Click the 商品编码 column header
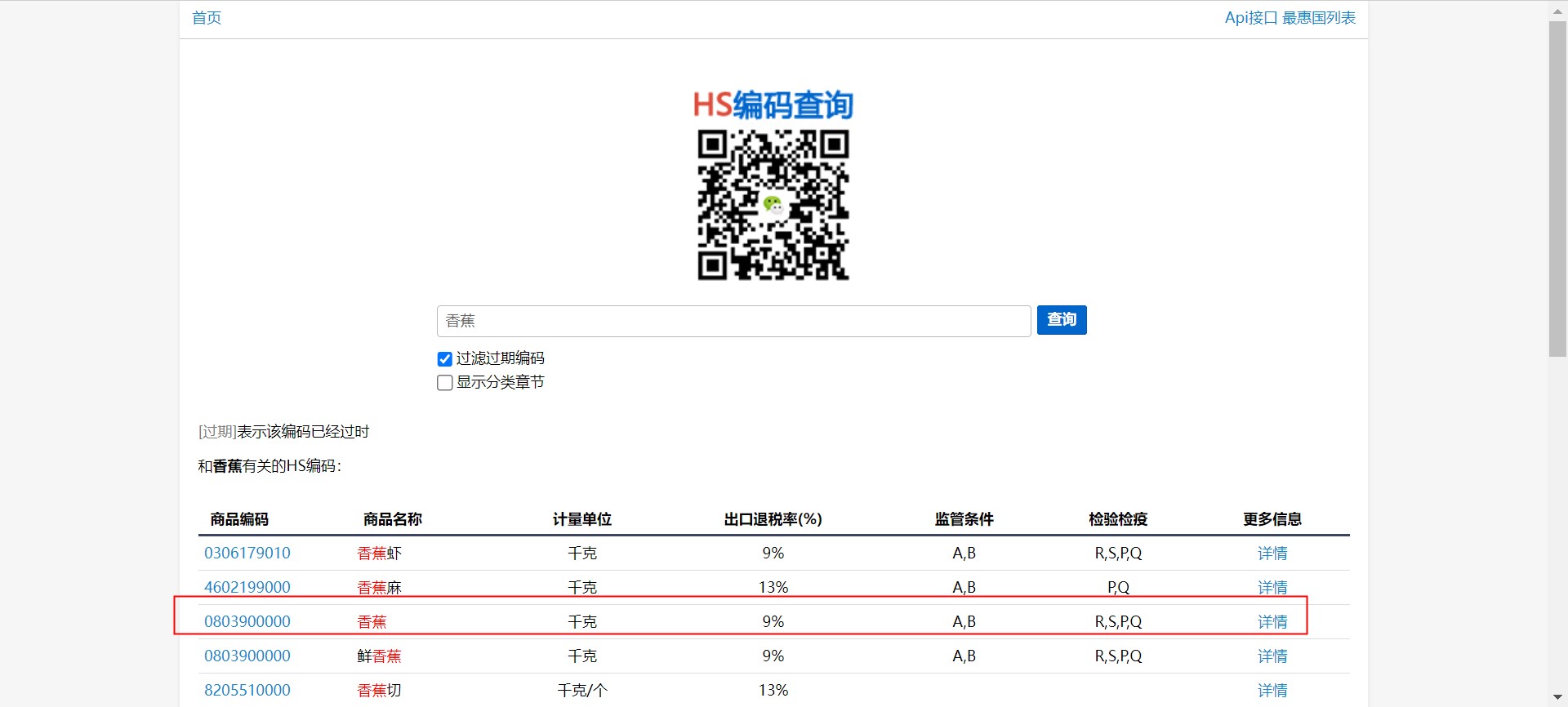1568x707 pixels. 239,519
